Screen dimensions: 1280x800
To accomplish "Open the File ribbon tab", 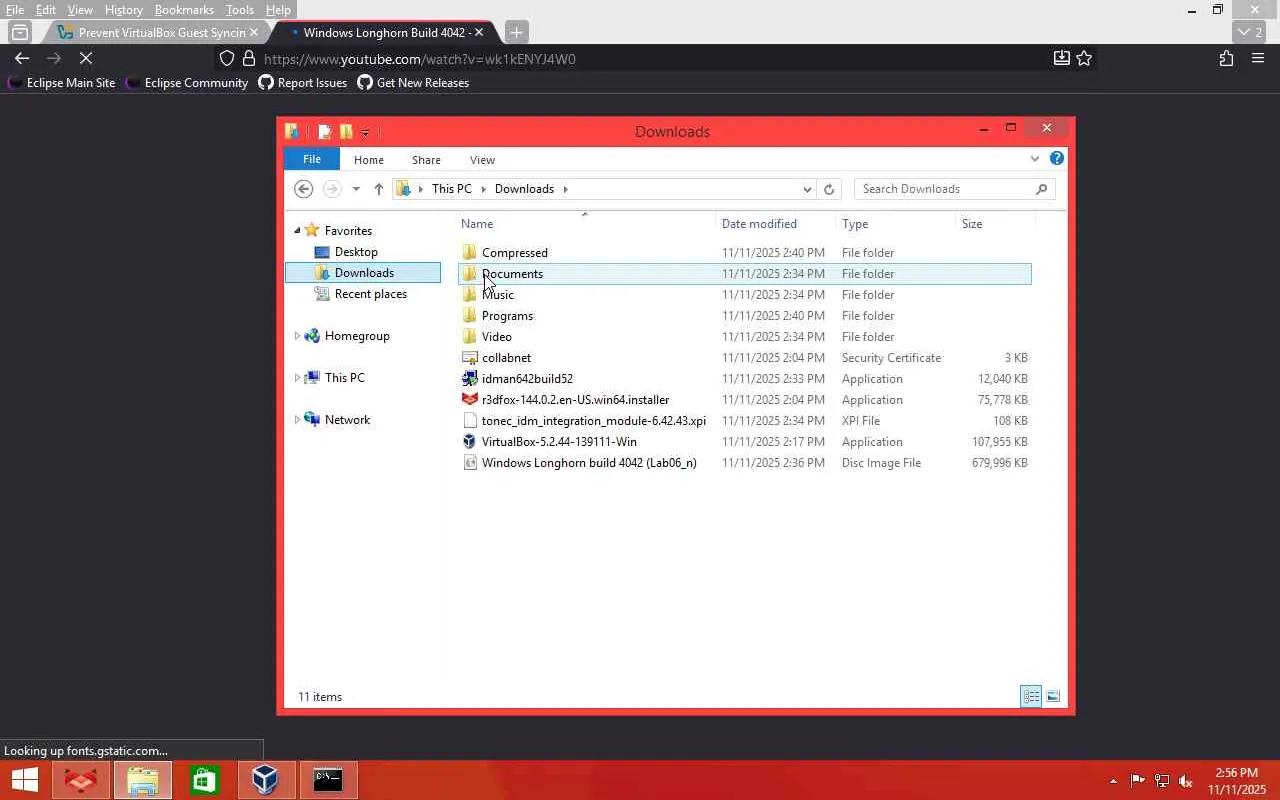I will pyautogui.click(x=312, y=160).
